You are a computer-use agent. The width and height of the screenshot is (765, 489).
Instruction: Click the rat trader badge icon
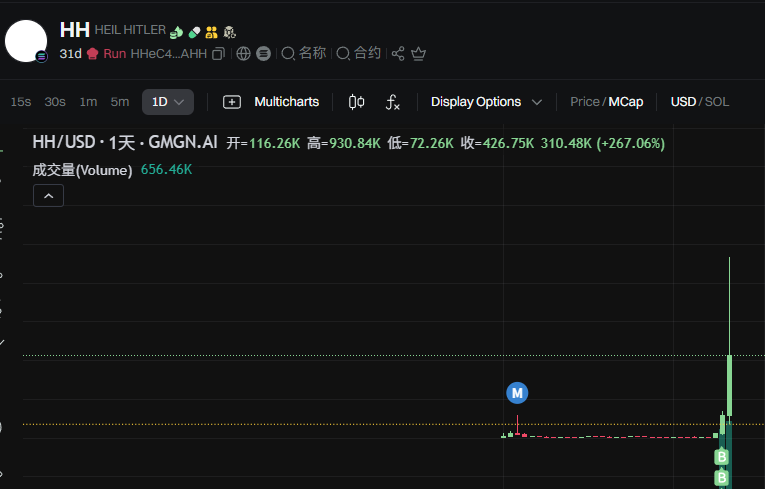coord(229,32)
